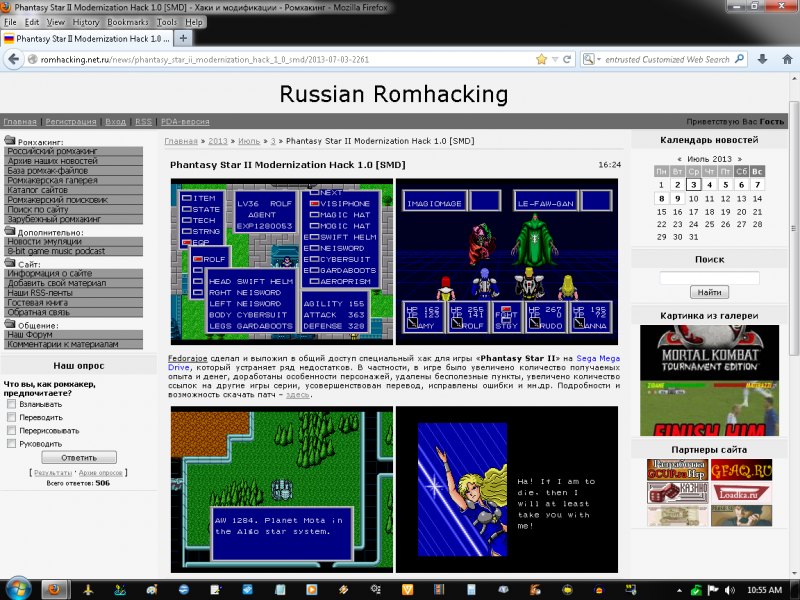Viewport: 800px width, 600px height.
Task: Focus the address bar URL field
Action: [286, 59]
